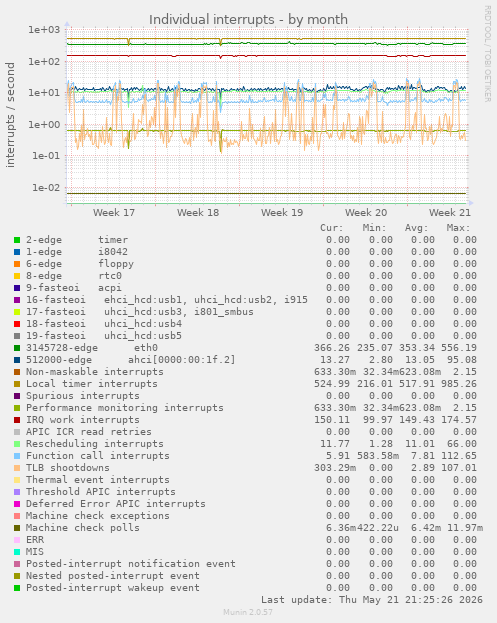The height and width of the screenshot is (623, 497).
Task: Click the green swatch beside 2-edge timer
Action: click(17, 240)
